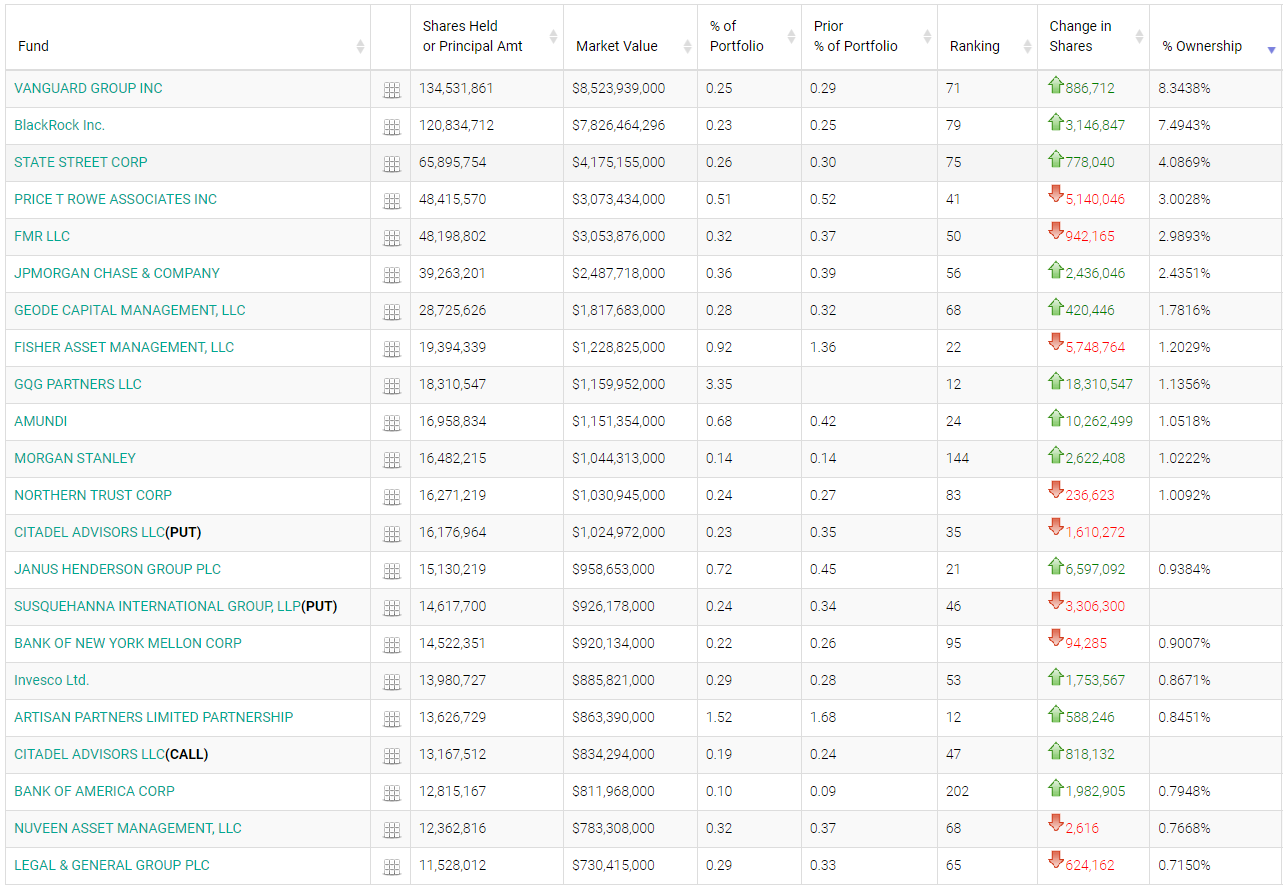Open ARTISAN PARTNERS LIMITED PARTNERSHIP link
Image resolution: width=1283 pixels, height=885 pixels.
154,717
